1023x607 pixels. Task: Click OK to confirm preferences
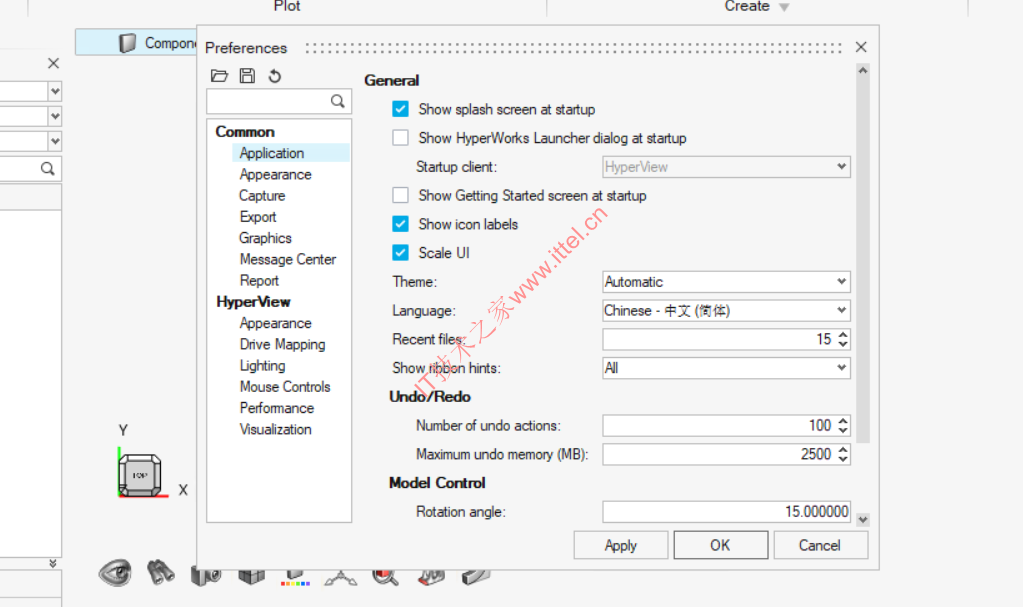pyautogui.click(x=720, y=545)
